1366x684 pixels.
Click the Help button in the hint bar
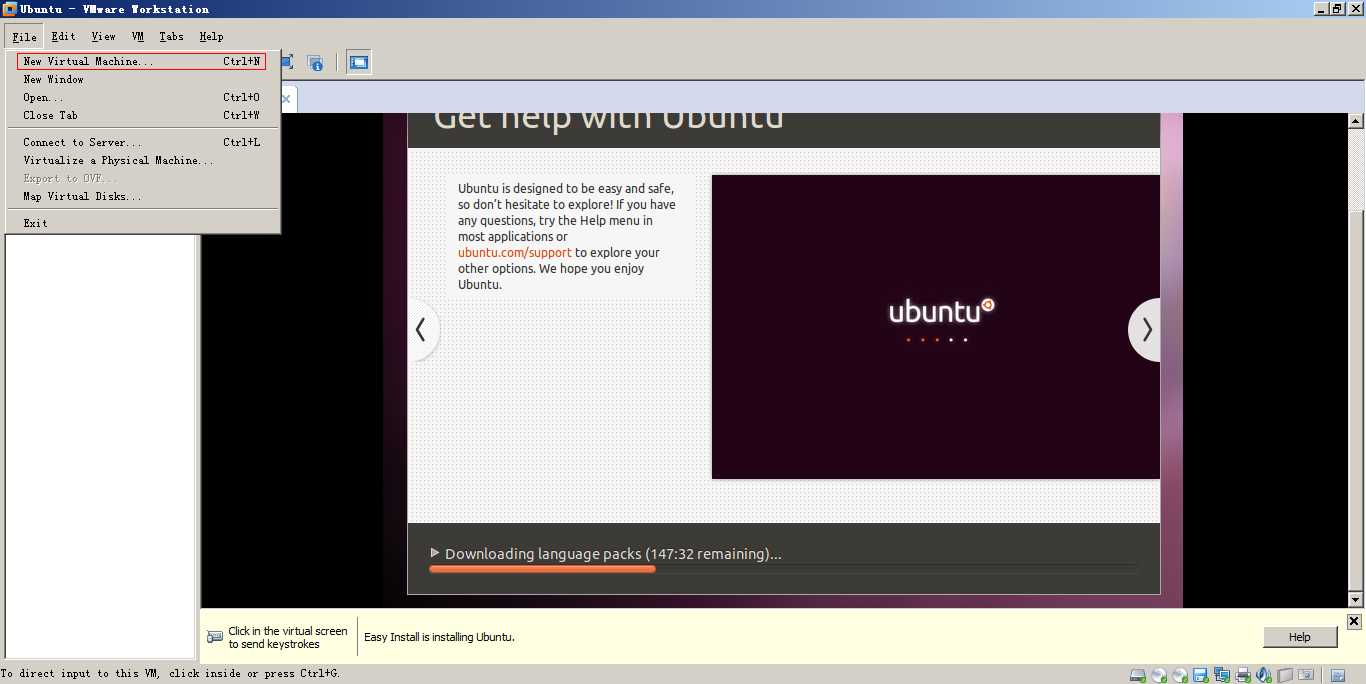point(1300,637)
